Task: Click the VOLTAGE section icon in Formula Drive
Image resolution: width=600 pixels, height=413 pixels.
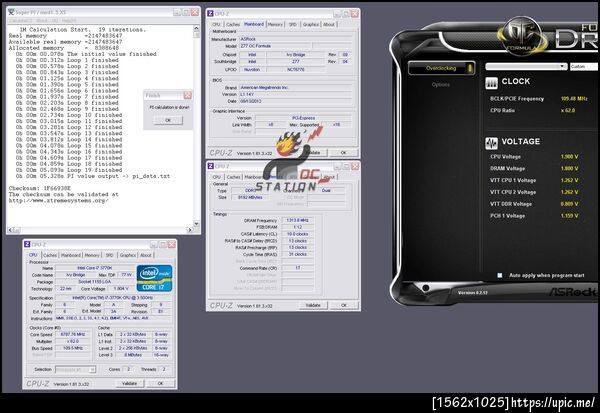Action: pyautogui.click(x=491, y=143)
